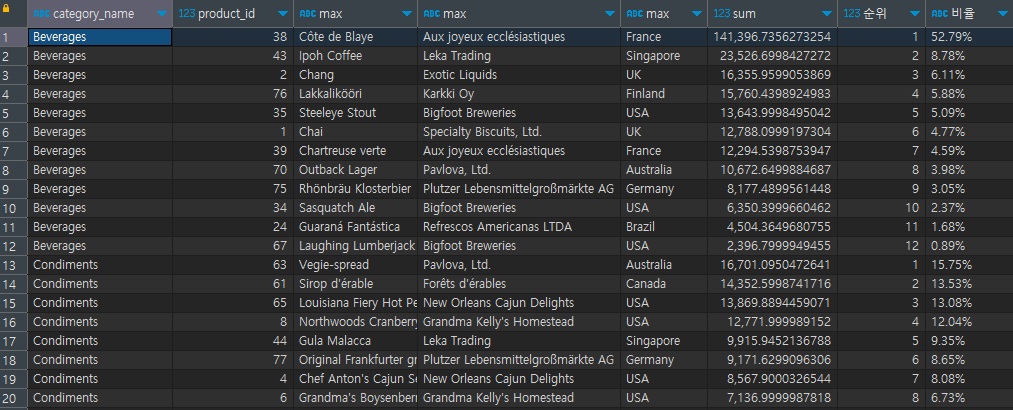
Task: Select sum cell 141,396.7356273254
Action: pyautogui.click(x=773, y=37)
